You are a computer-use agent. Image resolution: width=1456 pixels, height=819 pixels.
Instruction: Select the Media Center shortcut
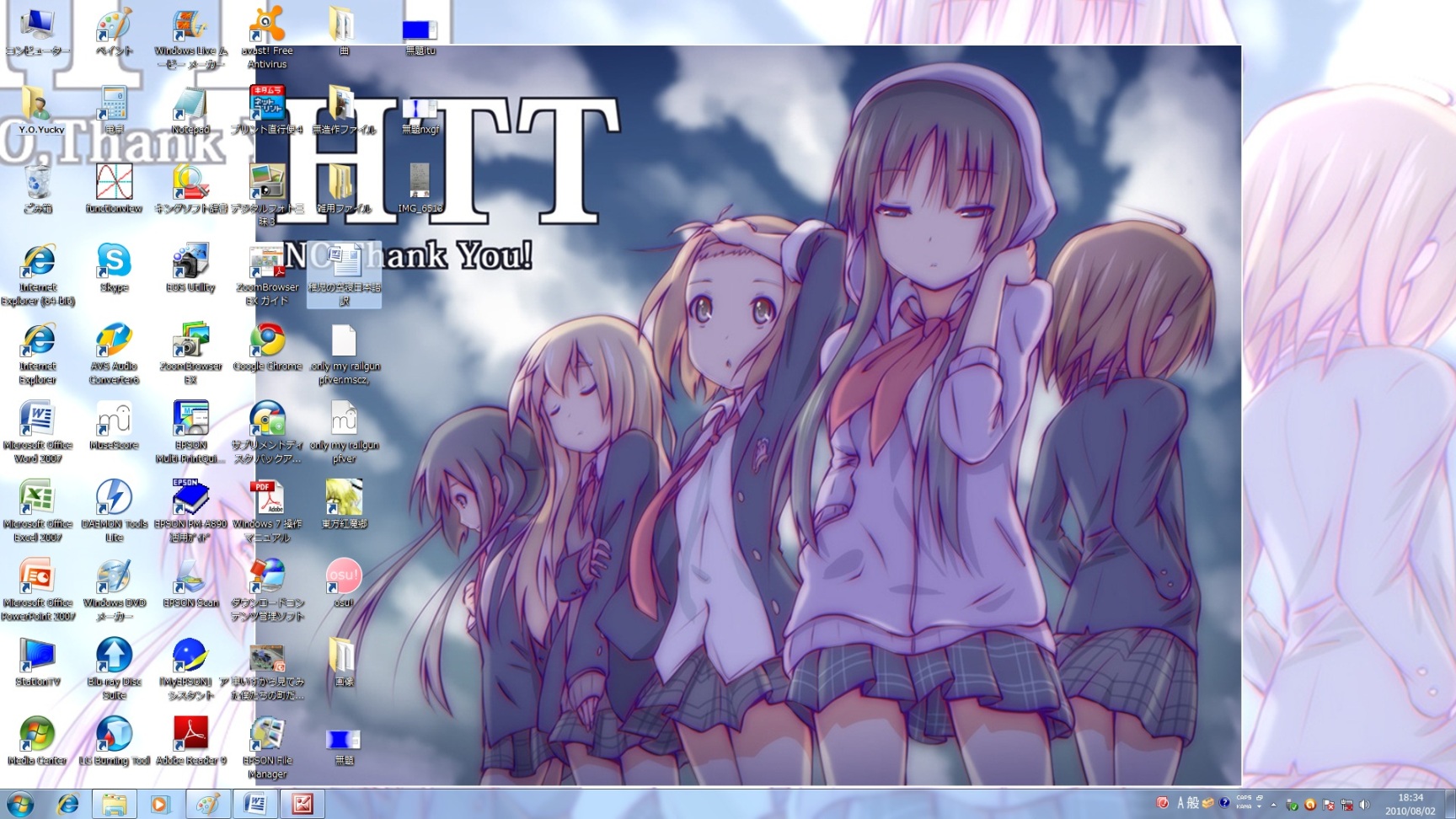click(38, 741)
